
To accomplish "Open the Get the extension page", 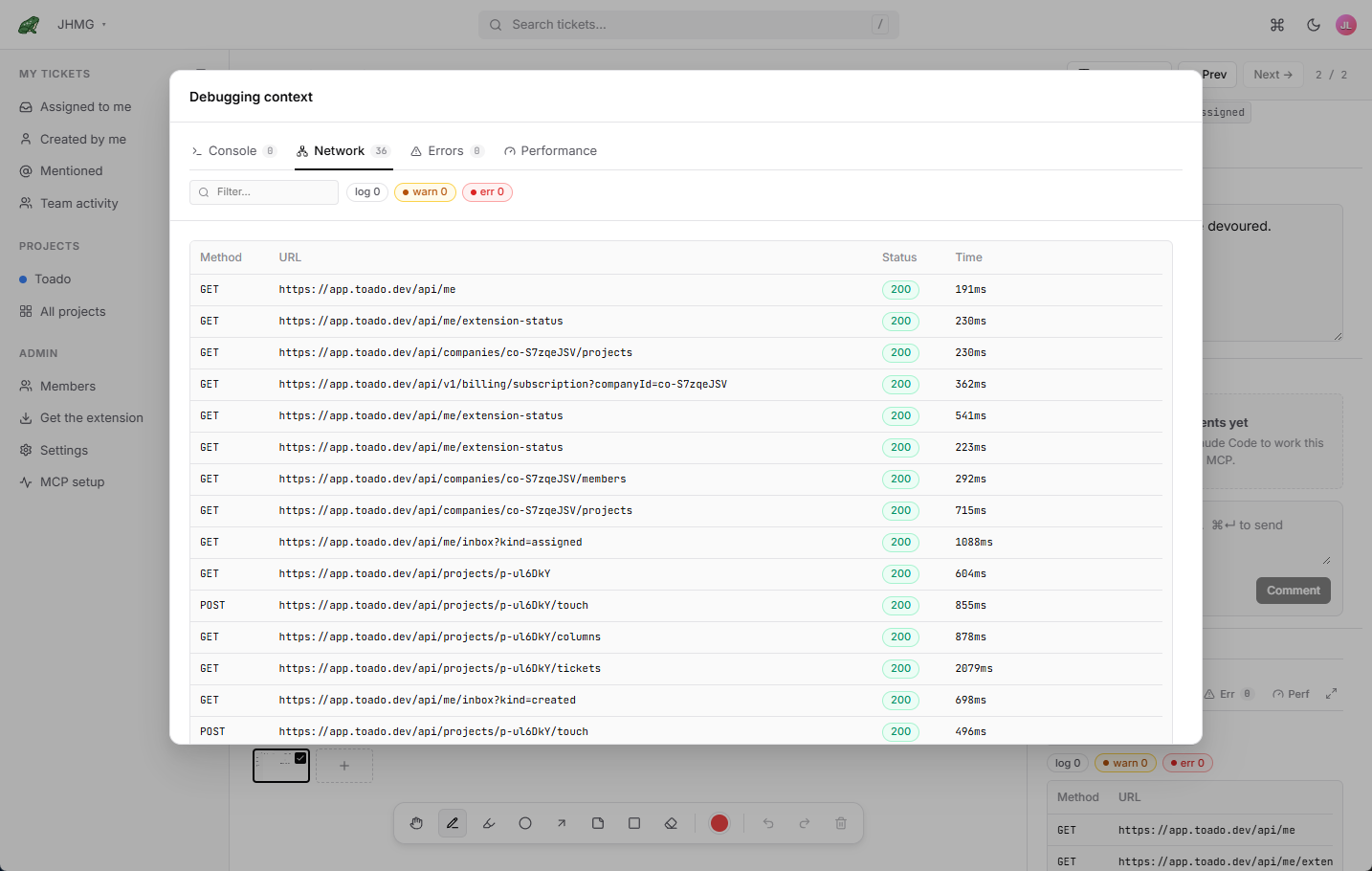I will (x=82, y=418).
